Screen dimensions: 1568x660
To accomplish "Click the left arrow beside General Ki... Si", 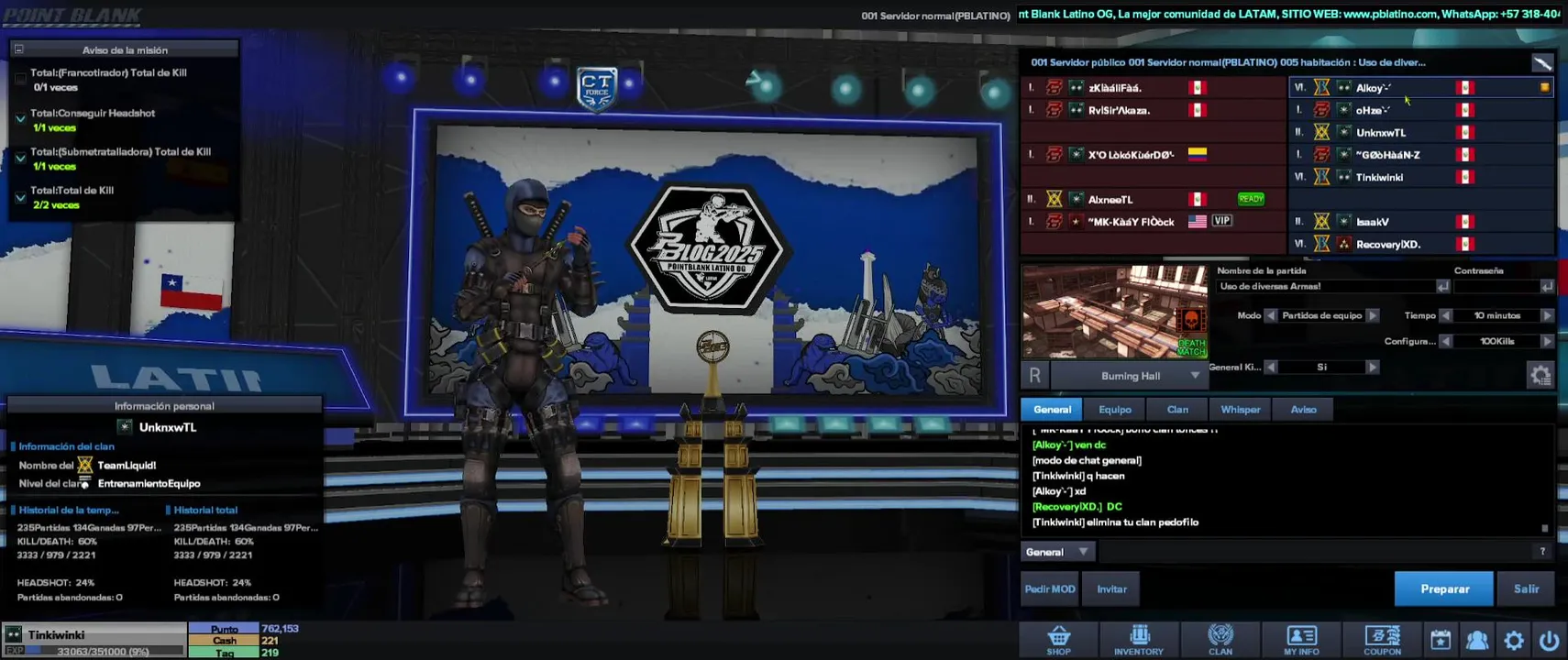I will tap(1271, 367).
